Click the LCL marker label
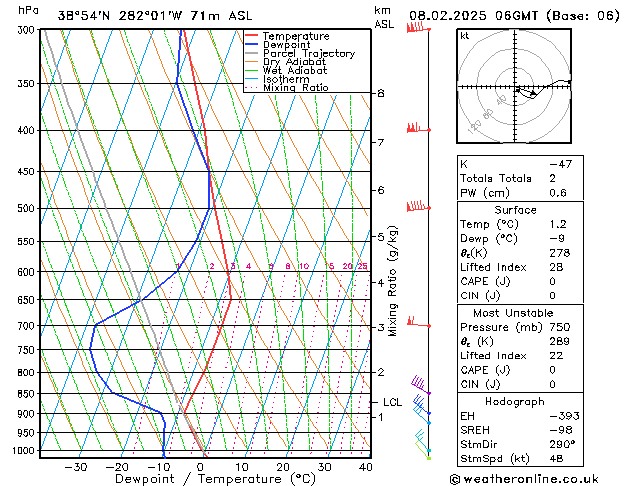629x486 pixels. coord(392,402)
